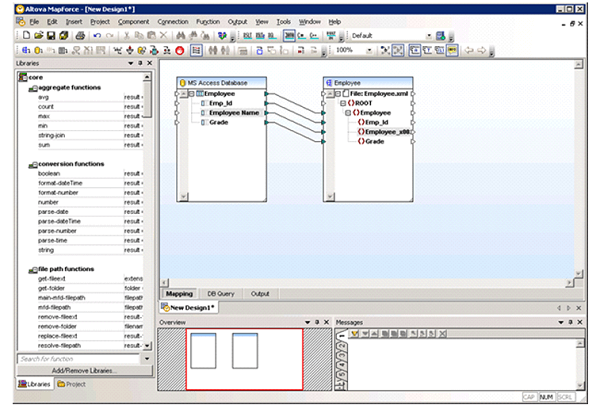The width and height of the screenshot is (600, 405).
Task: Toggle the highlighted list icon before binoculars
Action: (196, 50)
